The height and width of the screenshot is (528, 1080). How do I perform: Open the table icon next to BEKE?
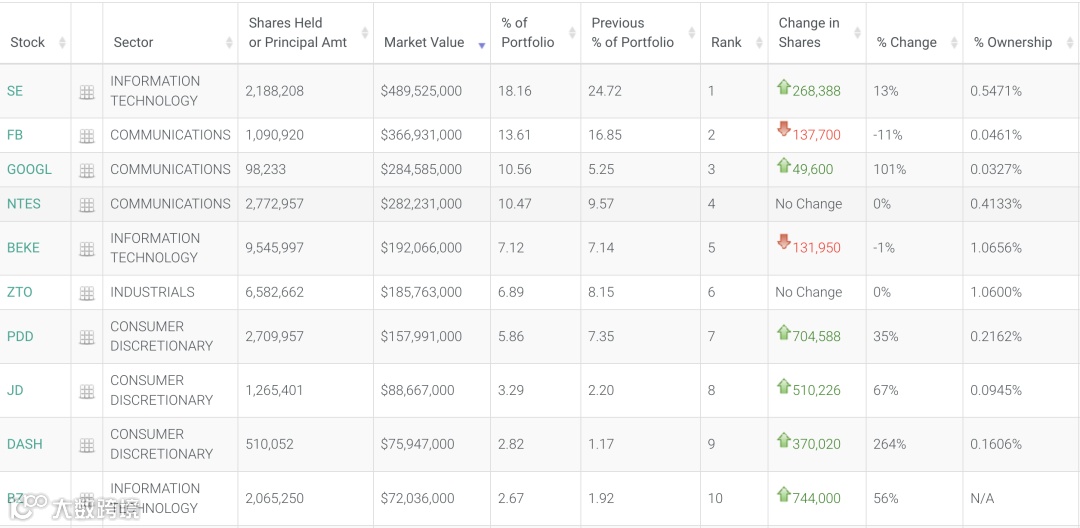[x=87, y=249]
